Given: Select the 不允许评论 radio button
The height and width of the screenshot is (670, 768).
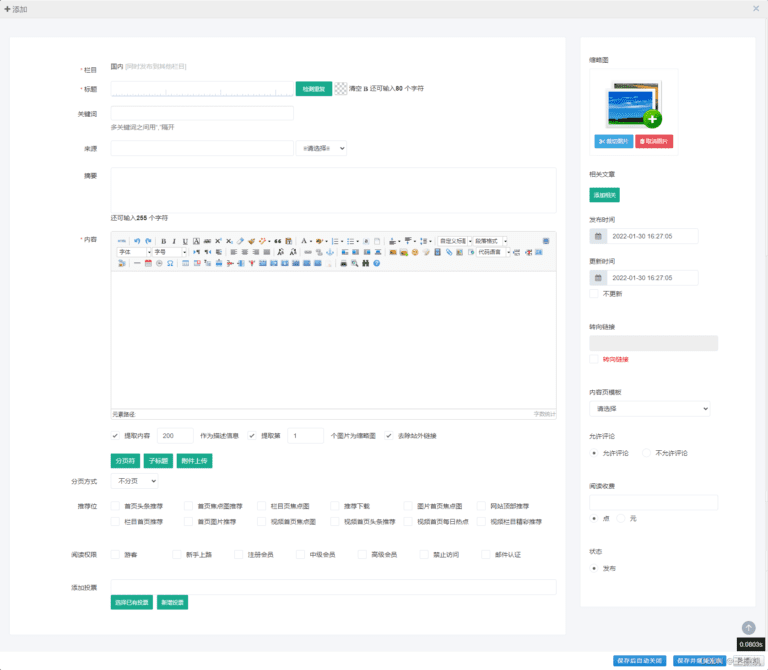Looking at the screenshot, I should [x=646, y=453].
